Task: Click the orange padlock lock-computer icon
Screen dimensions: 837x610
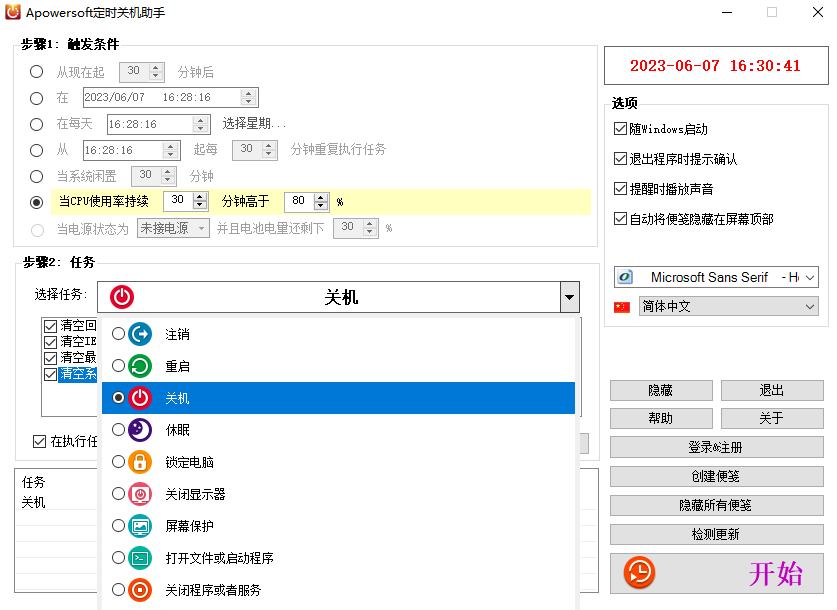Action: coord(140,462)
